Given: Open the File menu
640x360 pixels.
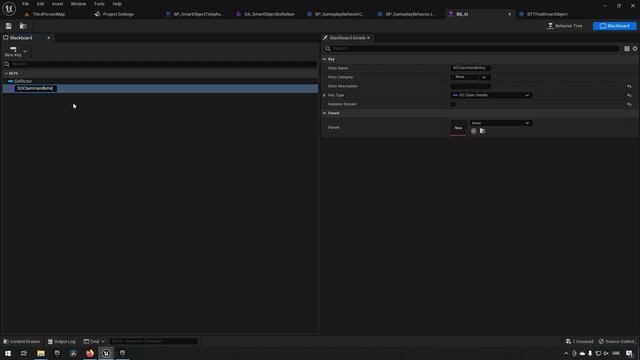Looking at the screenshot, I should click(25, 4).
